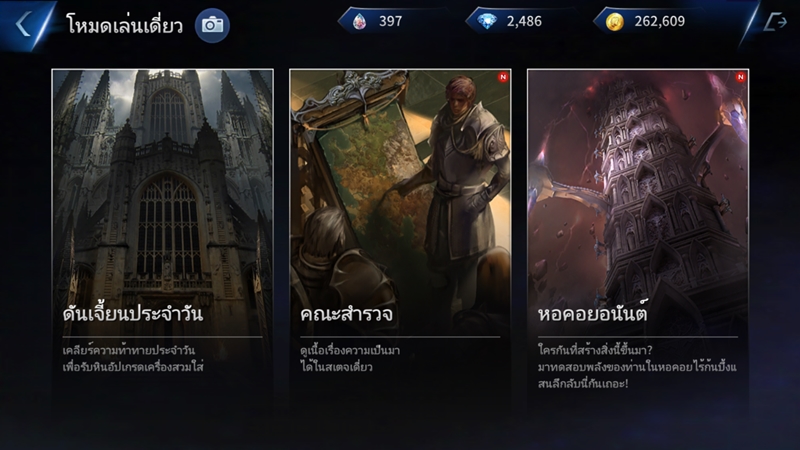
Task: Click the 262,609 gold balance counter
Action: [x=660, y=21]
